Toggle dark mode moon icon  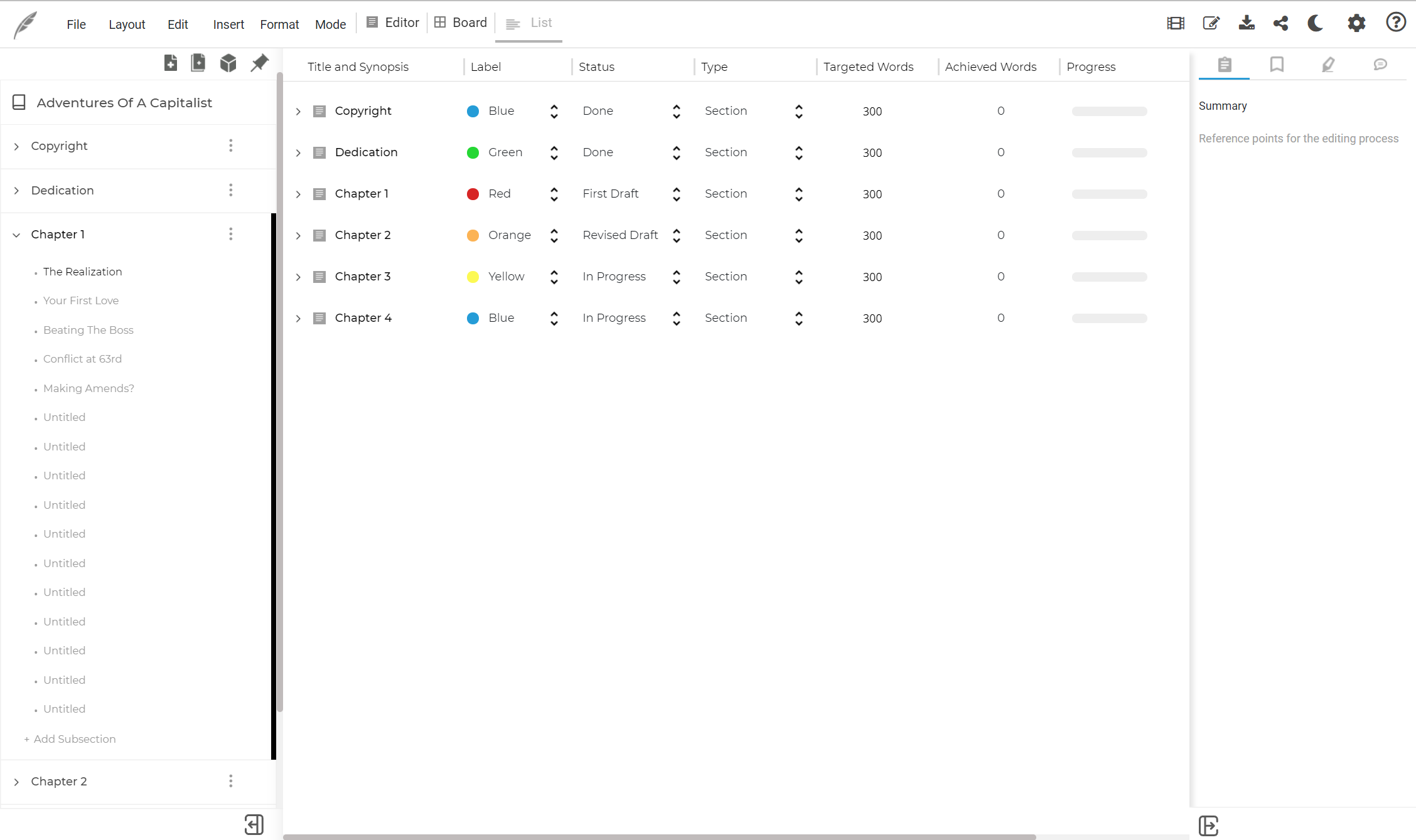pos(1316,23)
